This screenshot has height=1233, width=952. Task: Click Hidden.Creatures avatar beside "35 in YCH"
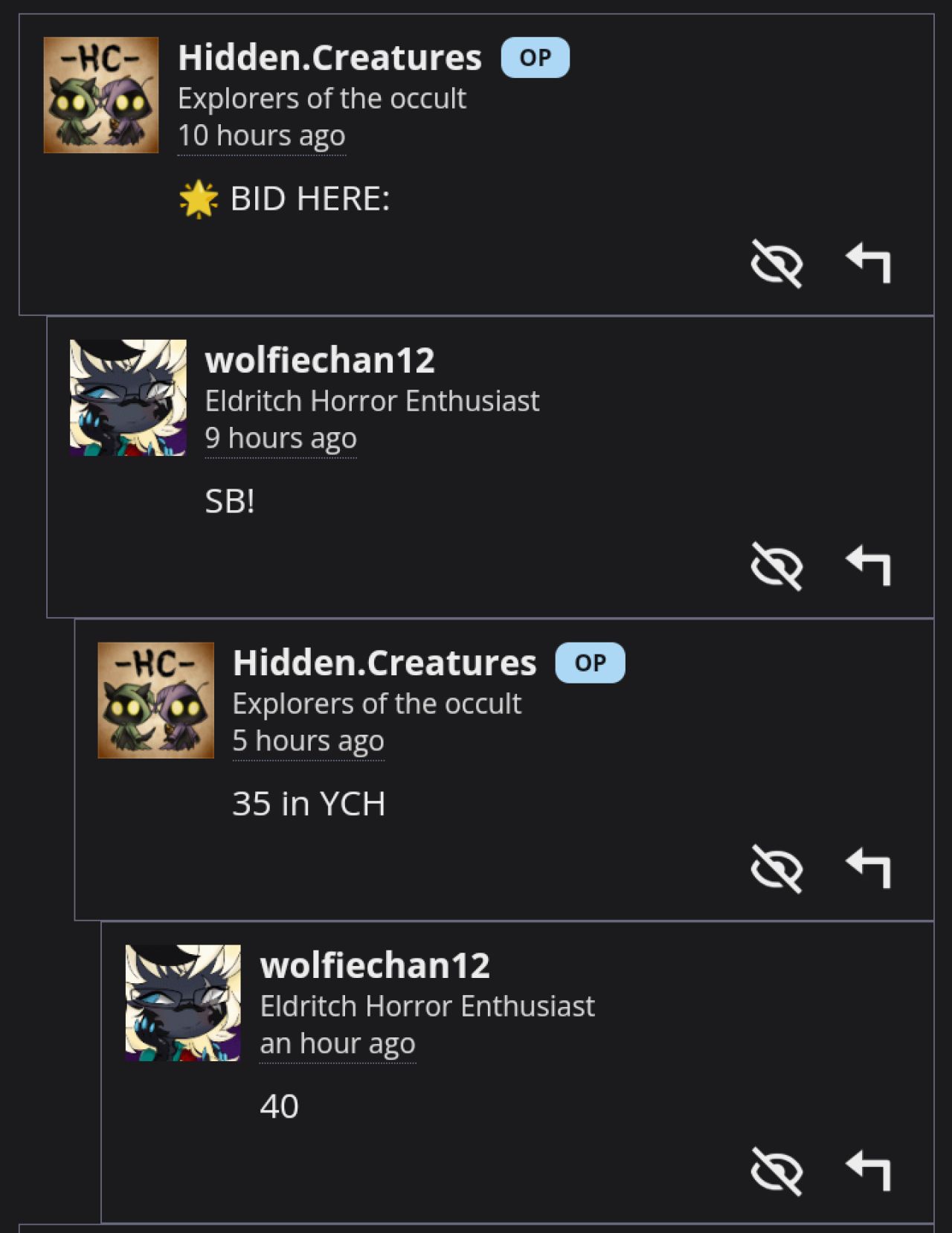(155, 701)
